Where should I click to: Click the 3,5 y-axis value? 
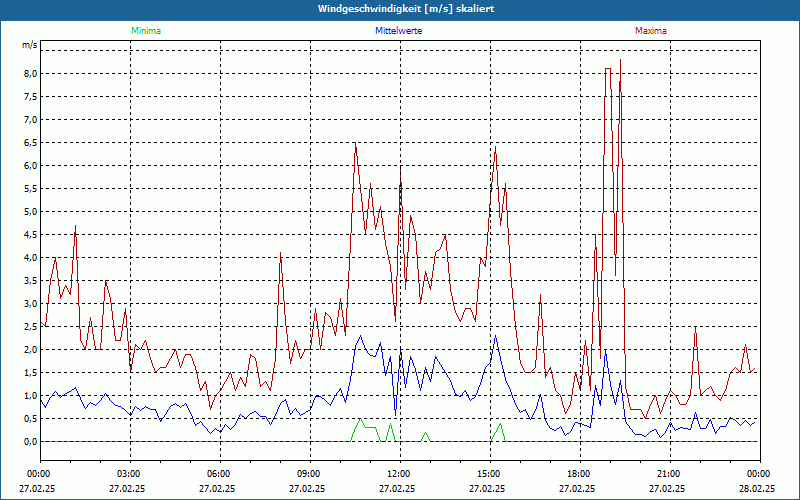click(x=31, y=281)
